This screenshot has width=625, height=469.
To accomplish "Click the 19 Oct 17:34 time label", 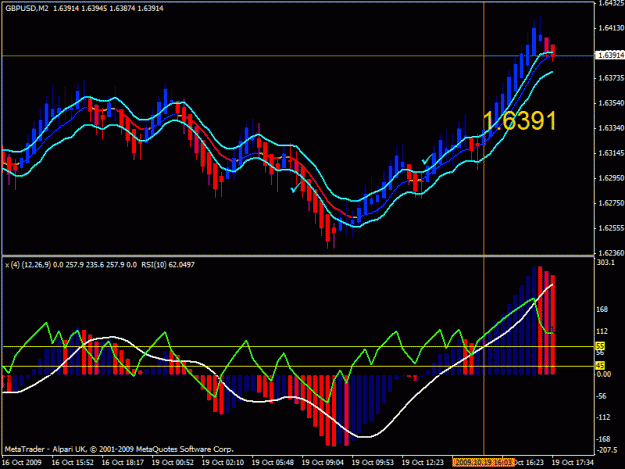I will (573, 463).
